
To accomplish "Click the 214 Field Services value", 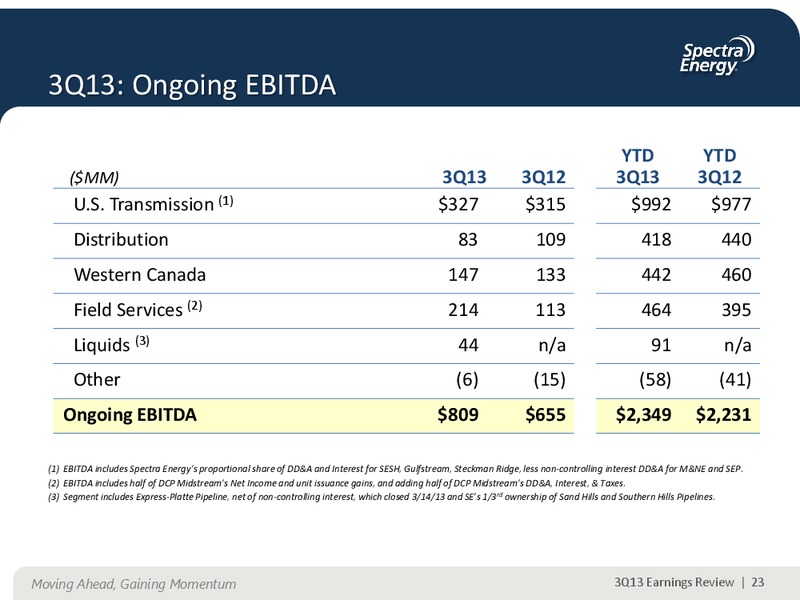I will [463, 310].
